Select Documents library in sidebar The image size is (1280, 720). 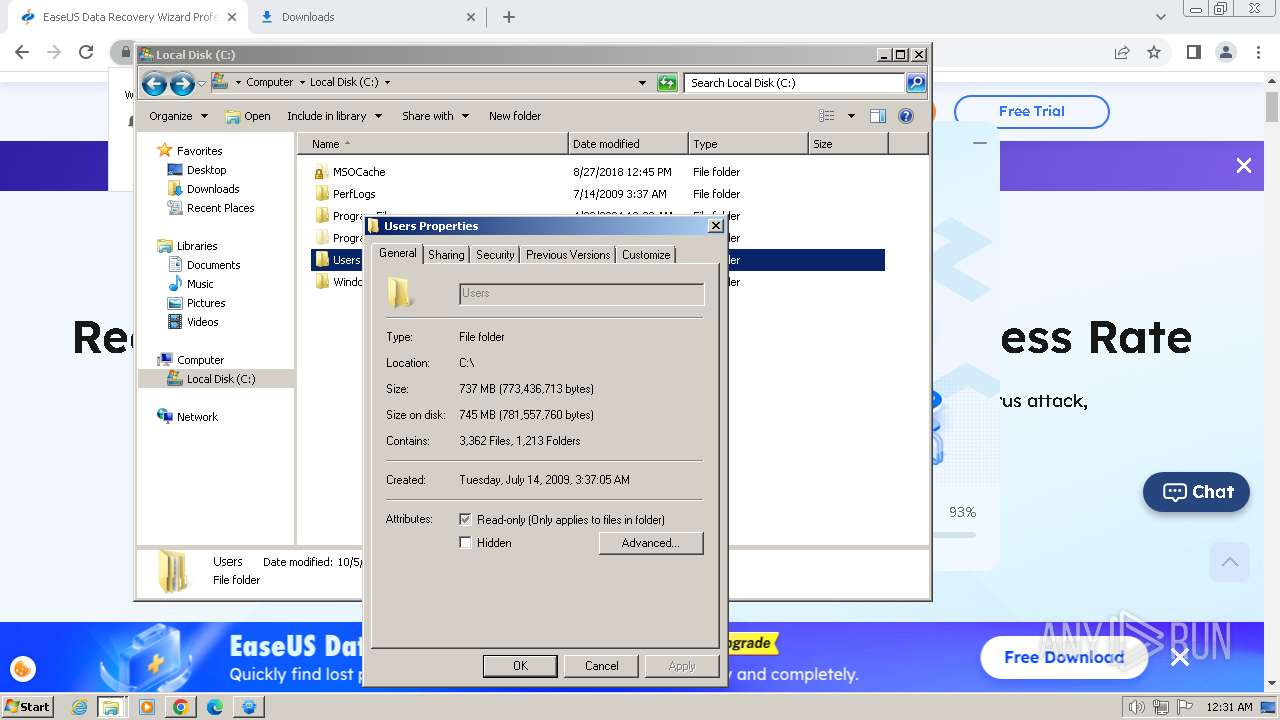213,265
